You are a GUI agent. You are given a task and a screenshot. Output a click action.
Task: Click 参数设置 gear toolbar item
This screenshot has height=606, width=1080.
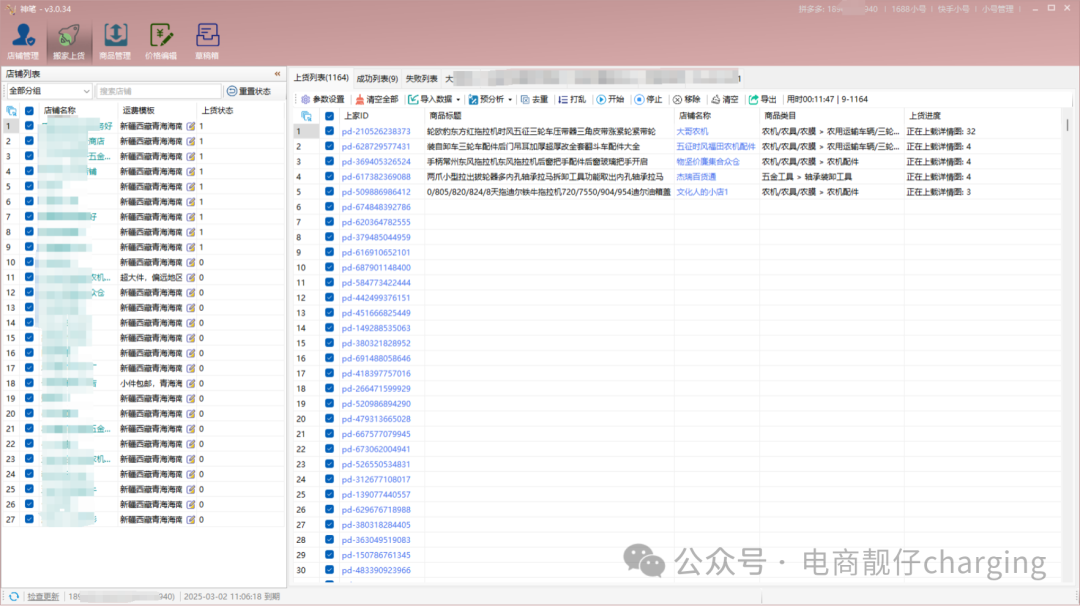[322, 99]
